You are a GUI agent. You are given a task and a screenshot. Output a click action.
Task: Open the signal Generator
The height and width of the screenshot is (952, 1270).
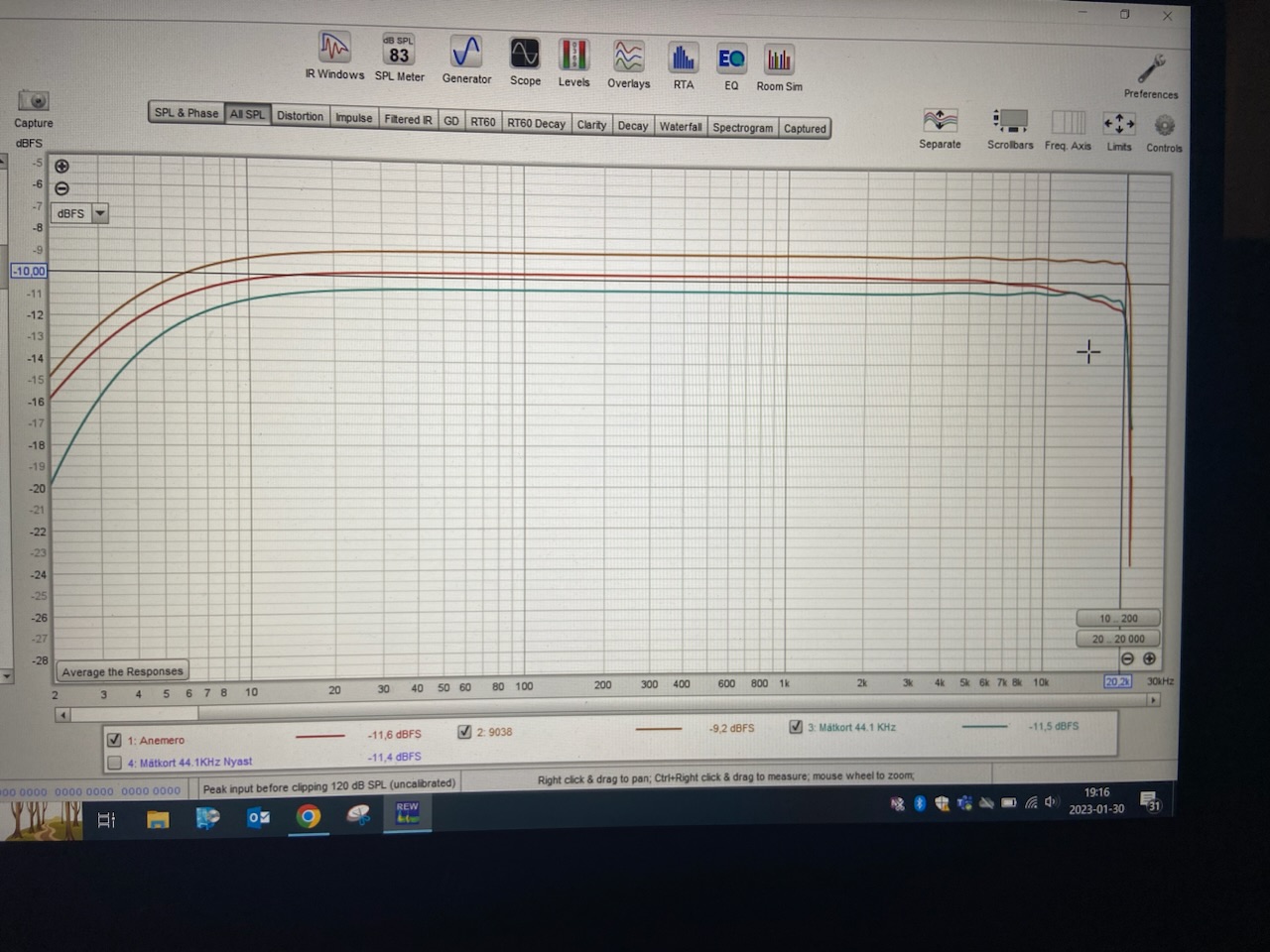click(x=466, y=59)
